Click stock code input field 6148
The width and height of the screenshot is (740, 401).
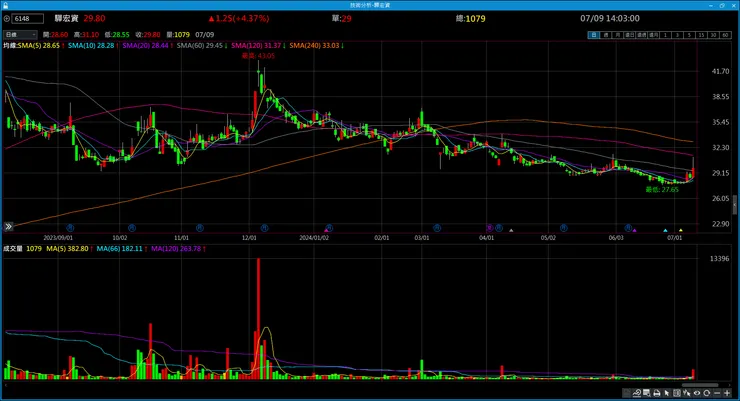28,19
